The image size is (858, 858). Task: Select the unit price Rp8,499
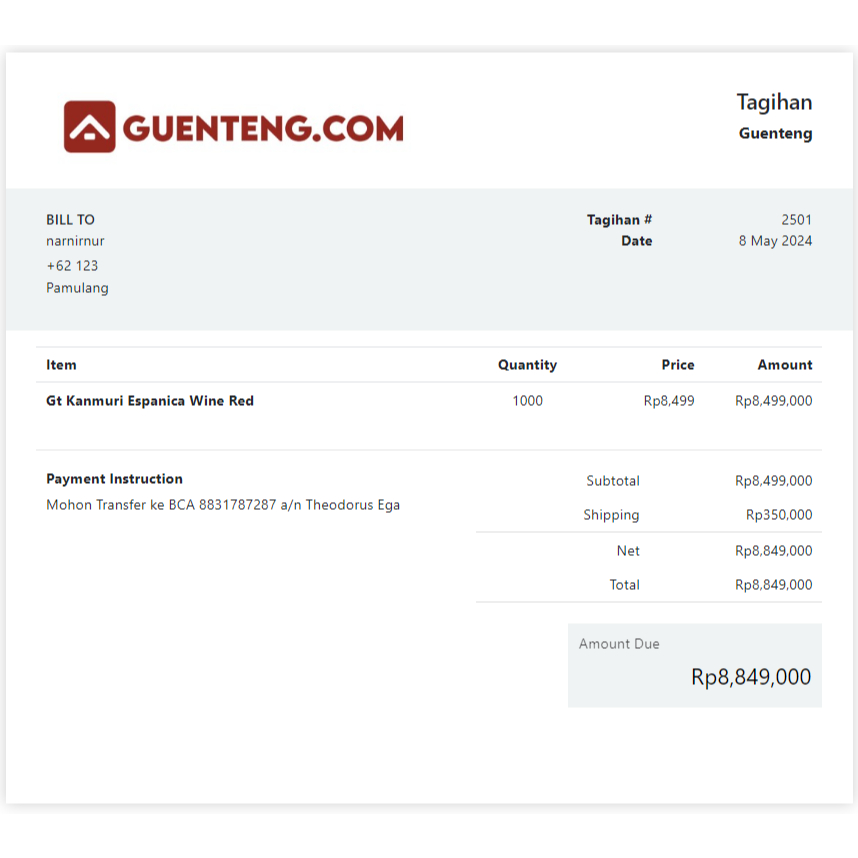(668, 401)
